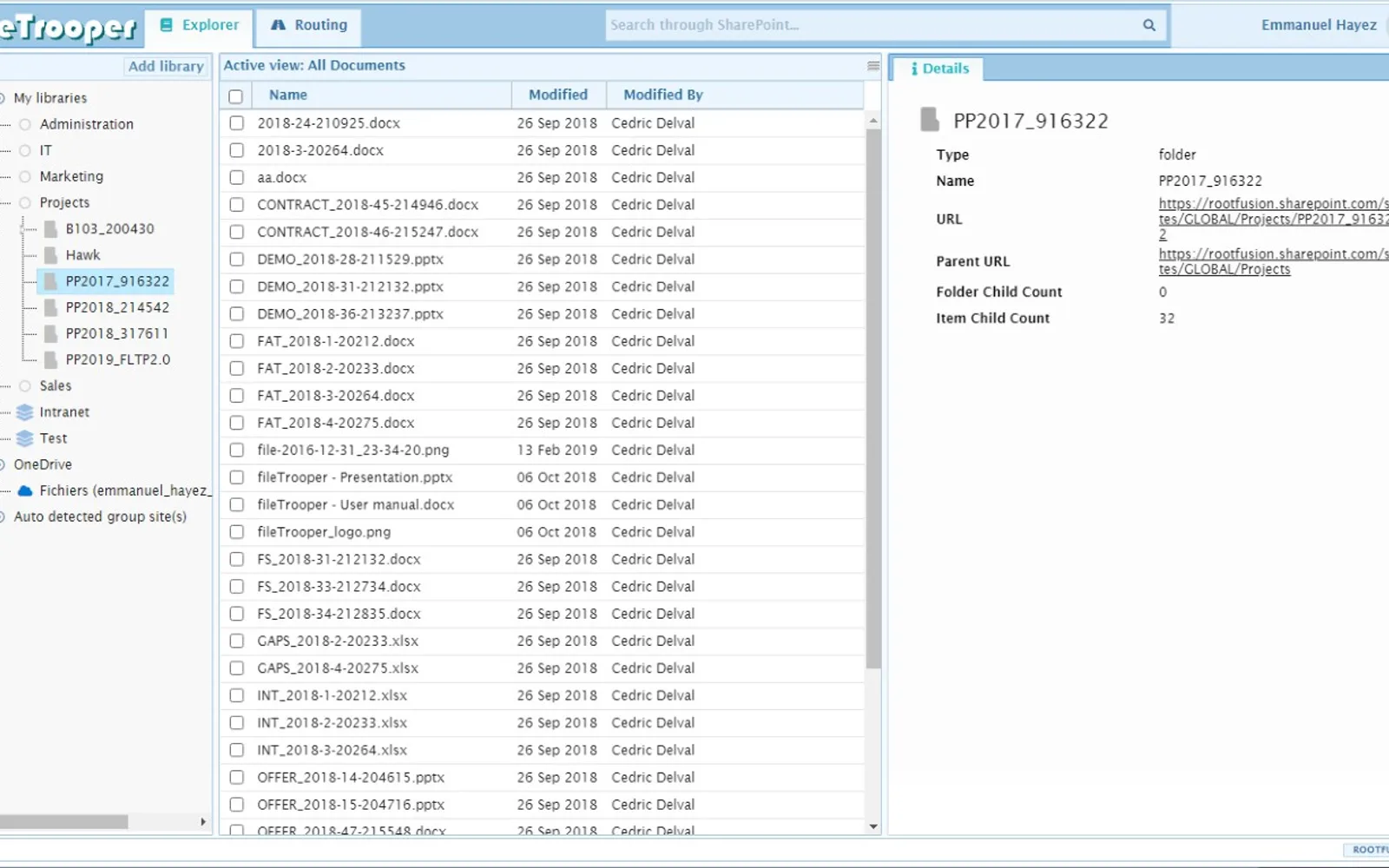Select the FAT_2018-1-20212.docx checkbox

click(236, 341)
